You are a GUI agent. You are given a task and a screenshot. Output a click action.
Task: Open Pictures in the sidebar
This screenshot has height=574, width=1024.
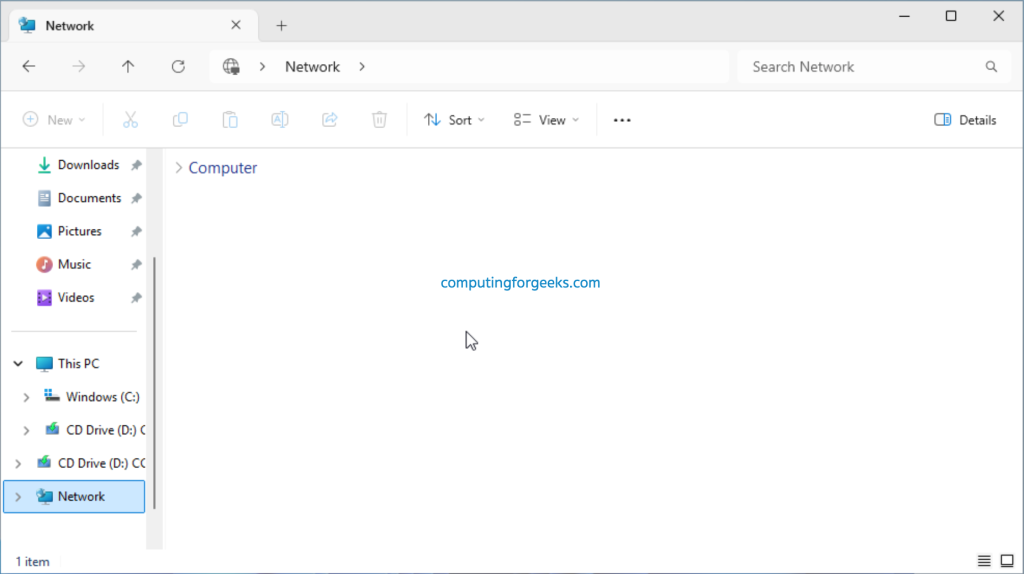(79, 232)
